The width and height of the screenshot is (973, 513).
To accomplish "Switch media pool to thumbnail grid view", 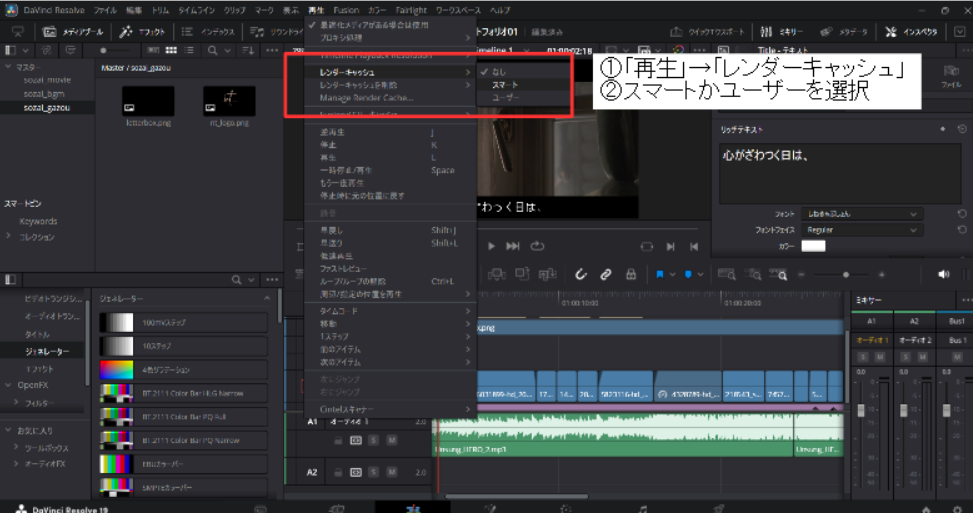I will pyautogui.click(x=171, y=50).
